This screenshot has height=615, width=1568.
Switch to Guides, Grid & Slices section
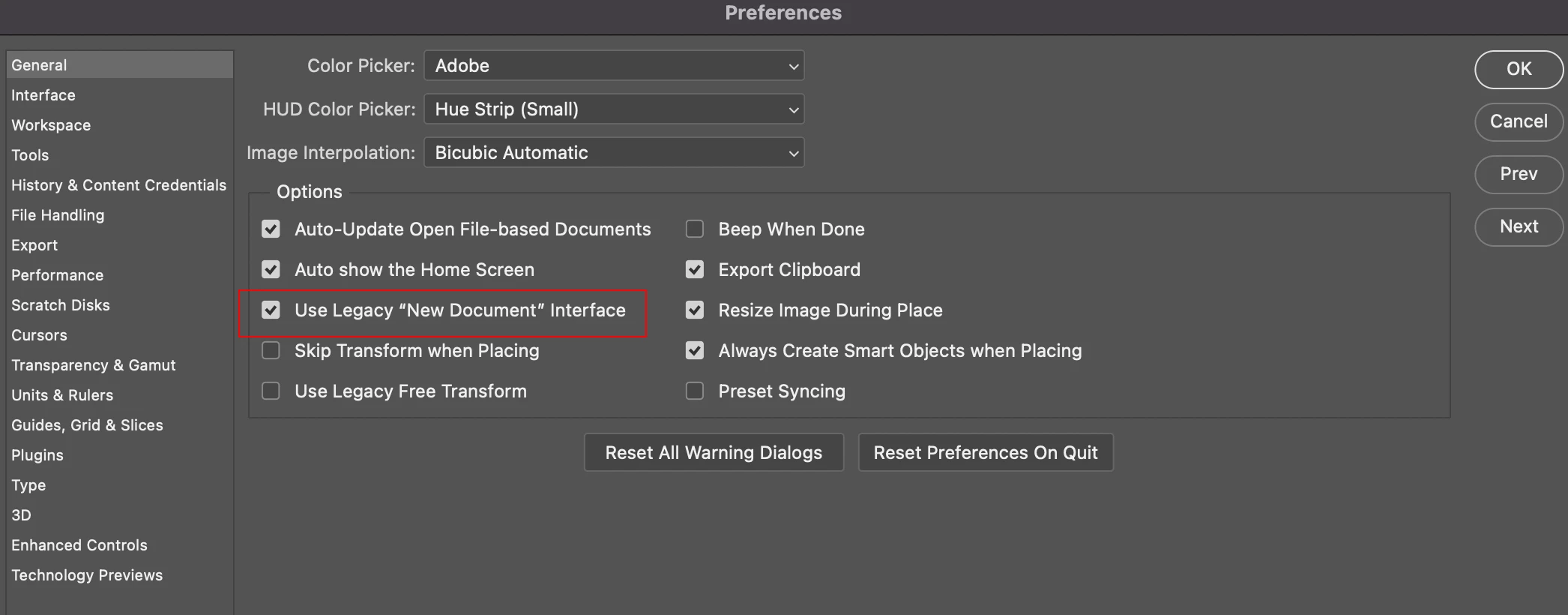(x=87, y=425)
